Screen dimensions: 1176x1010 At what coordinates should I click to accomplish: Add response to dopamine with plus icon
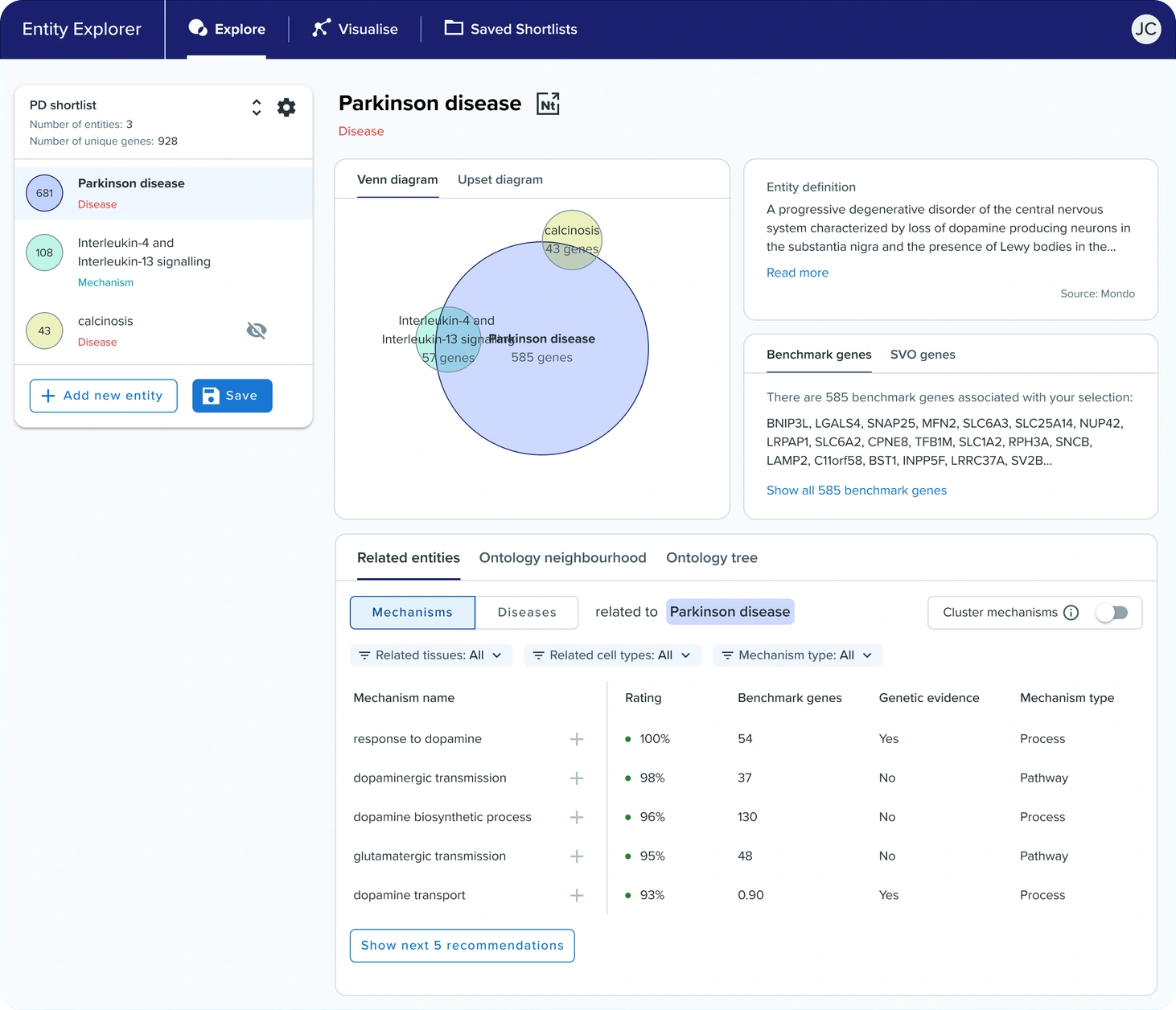[x=577, y=739]
